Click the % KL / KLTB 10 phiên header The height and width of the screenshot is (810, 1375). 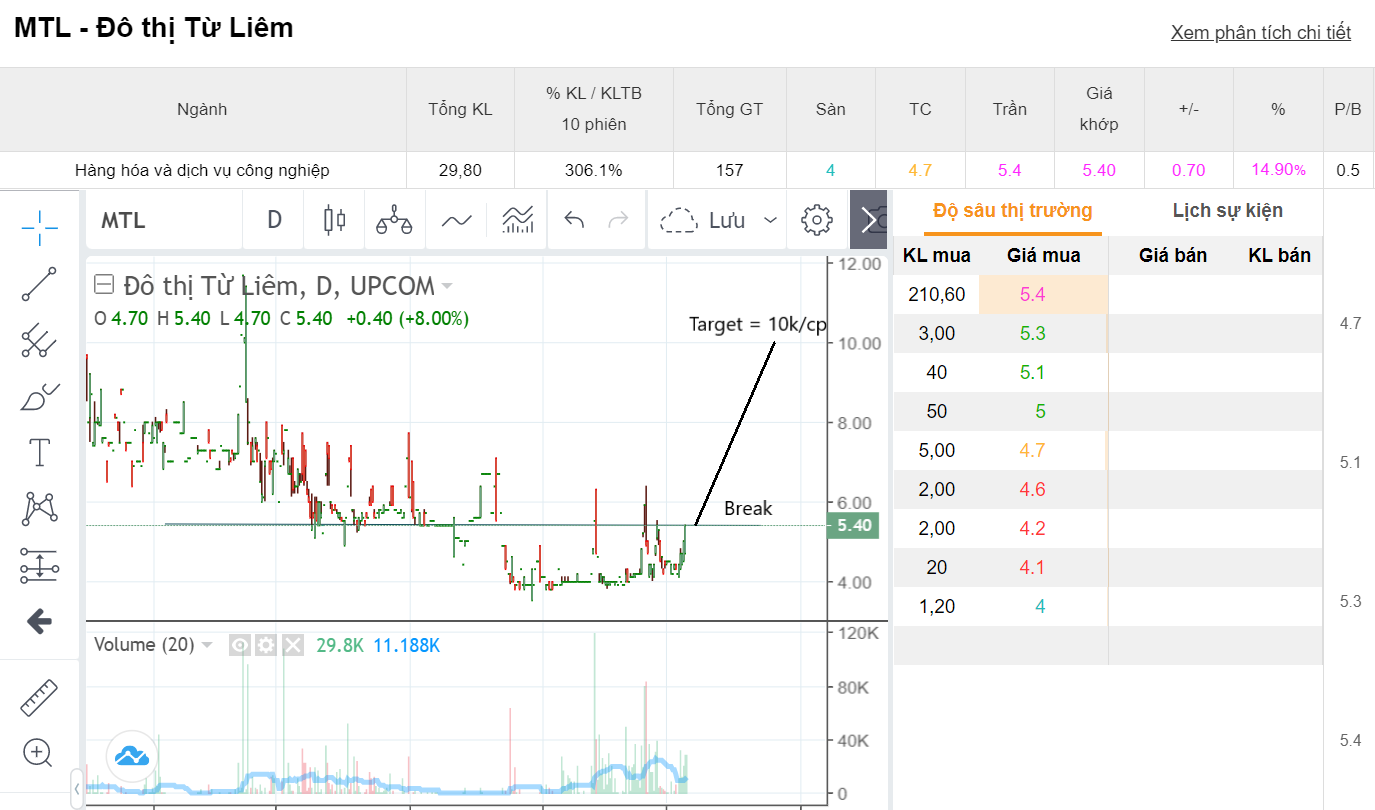(594, 110)
